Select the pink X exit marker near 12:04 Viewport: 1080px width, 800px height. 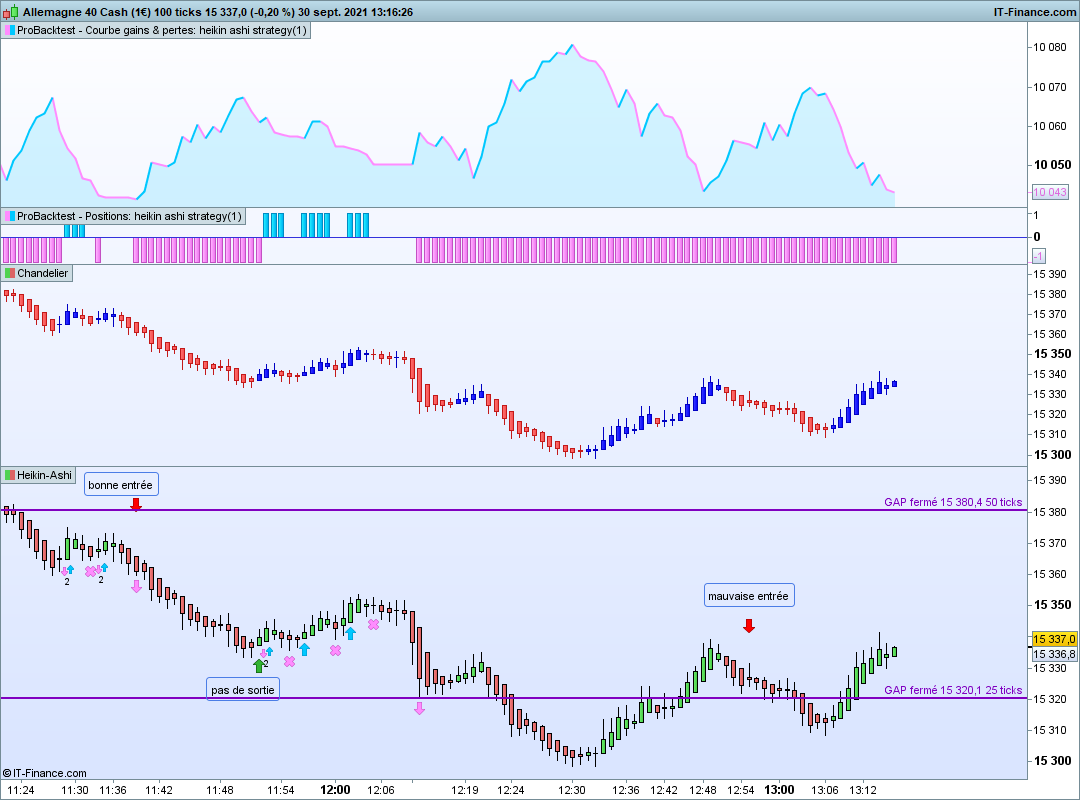pos(373,624)
